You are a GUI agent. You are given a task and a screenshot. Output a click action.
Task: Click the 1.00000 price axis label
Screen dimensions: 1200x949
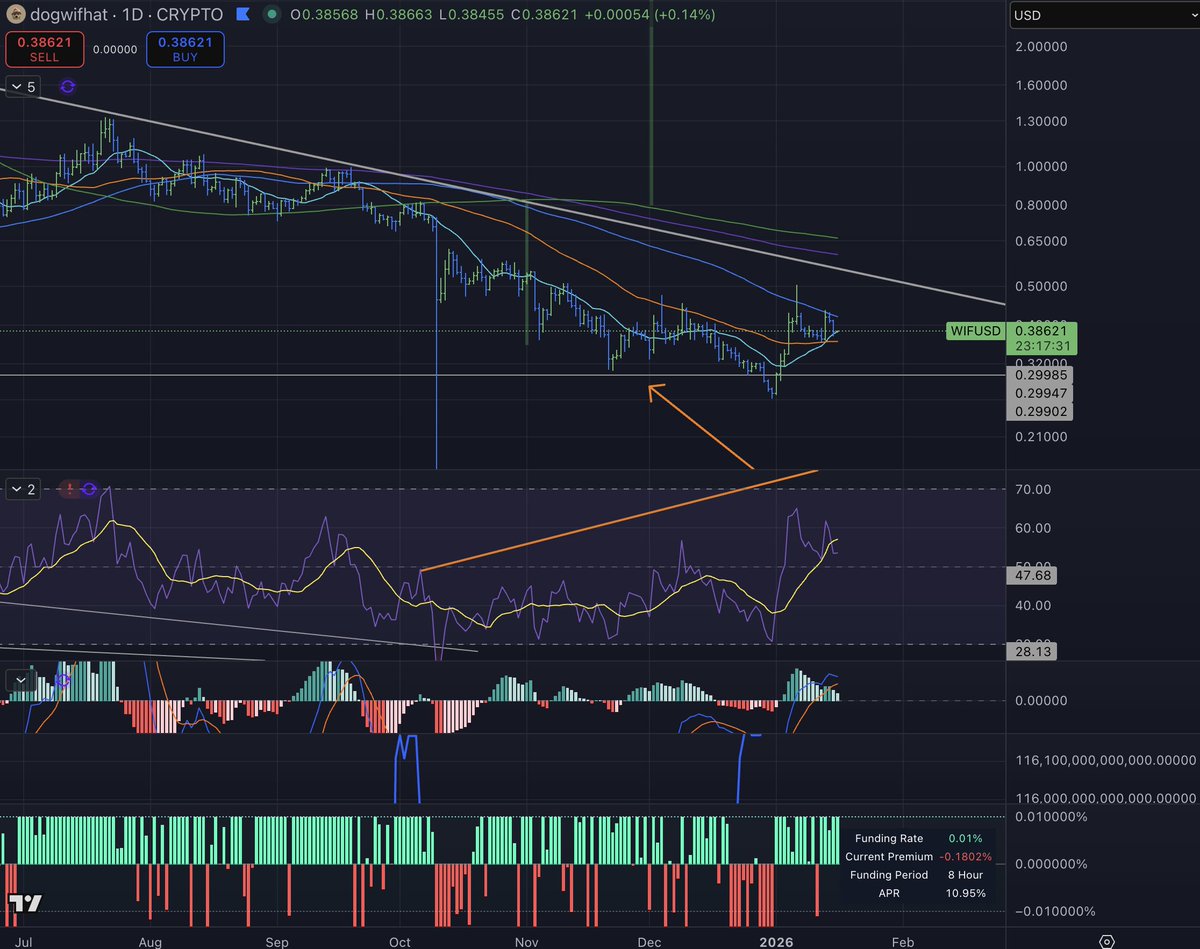[x=1040, y=167]
